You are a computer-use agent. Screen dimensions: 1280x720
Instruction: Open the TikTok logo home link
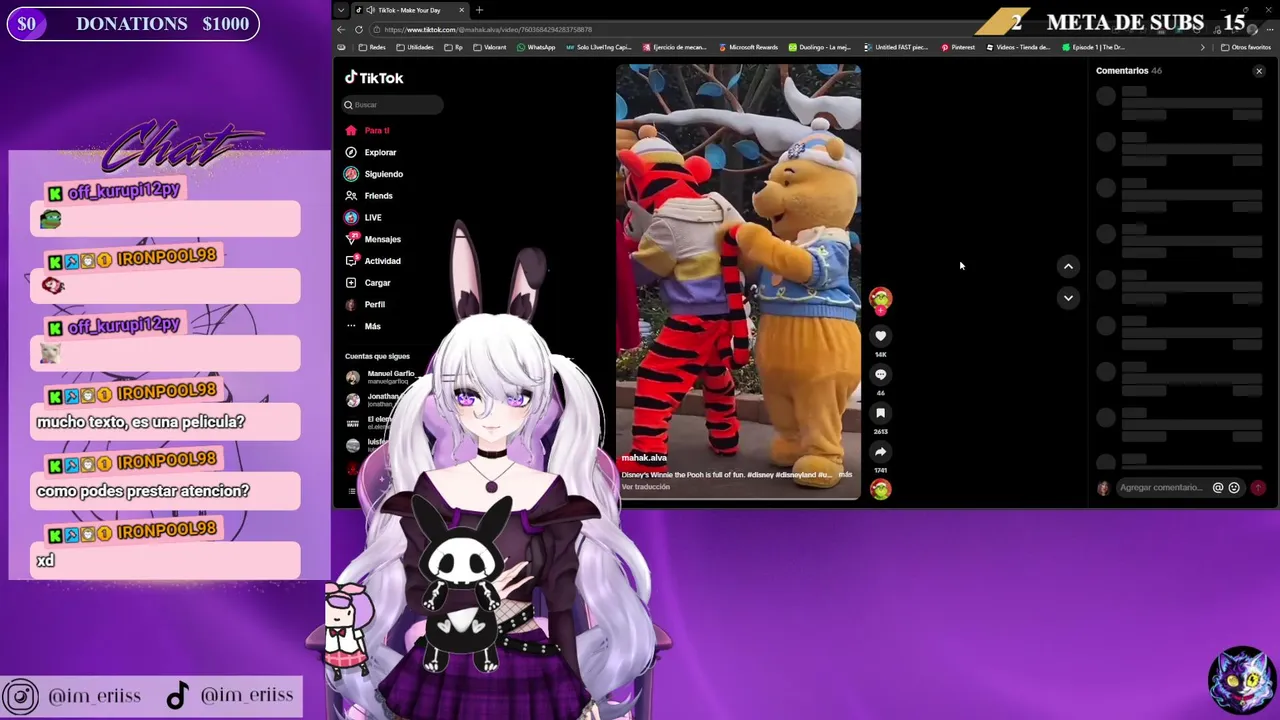click(x=374, y=78)
